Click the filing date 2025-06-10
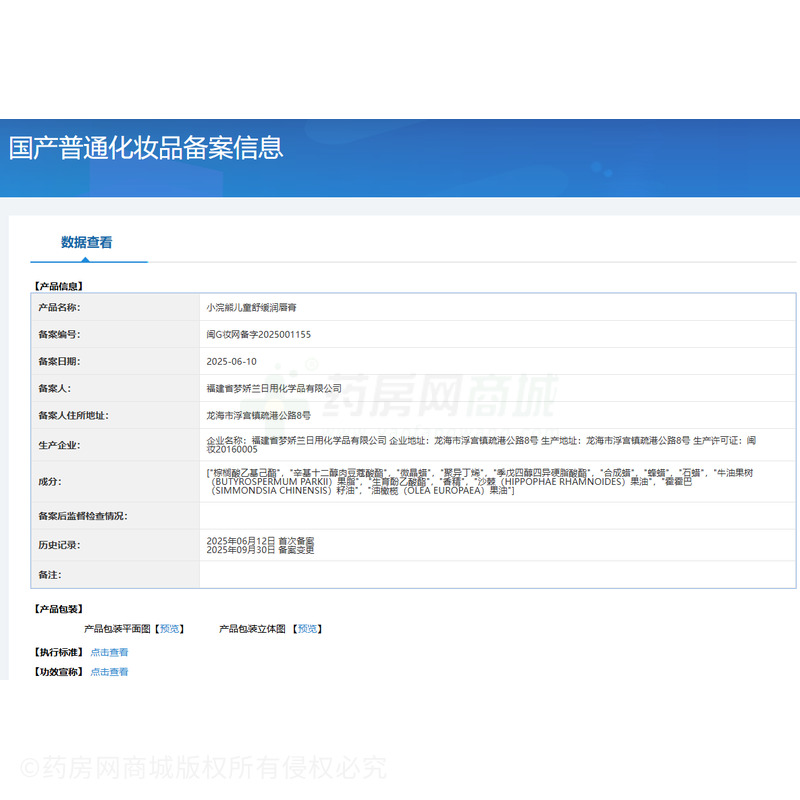The width and height of the screenshot is (800, 800). (x=231, y=362)
